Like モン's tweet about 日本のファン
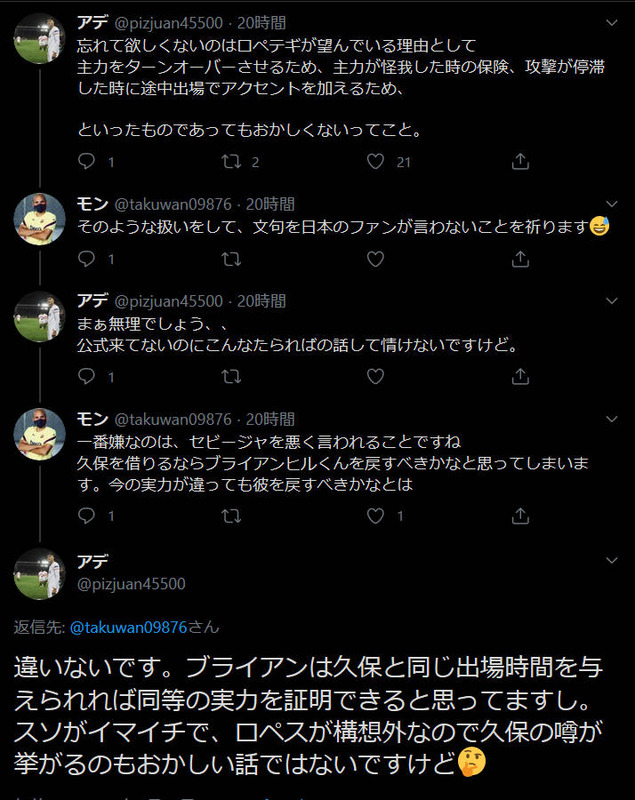 coord(375,259)
